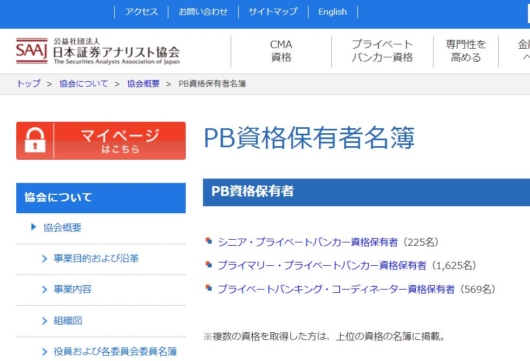Click the （569名） count text
Image resolution: width=530 pixels, height=361 pixels.
tap(477, 289)
